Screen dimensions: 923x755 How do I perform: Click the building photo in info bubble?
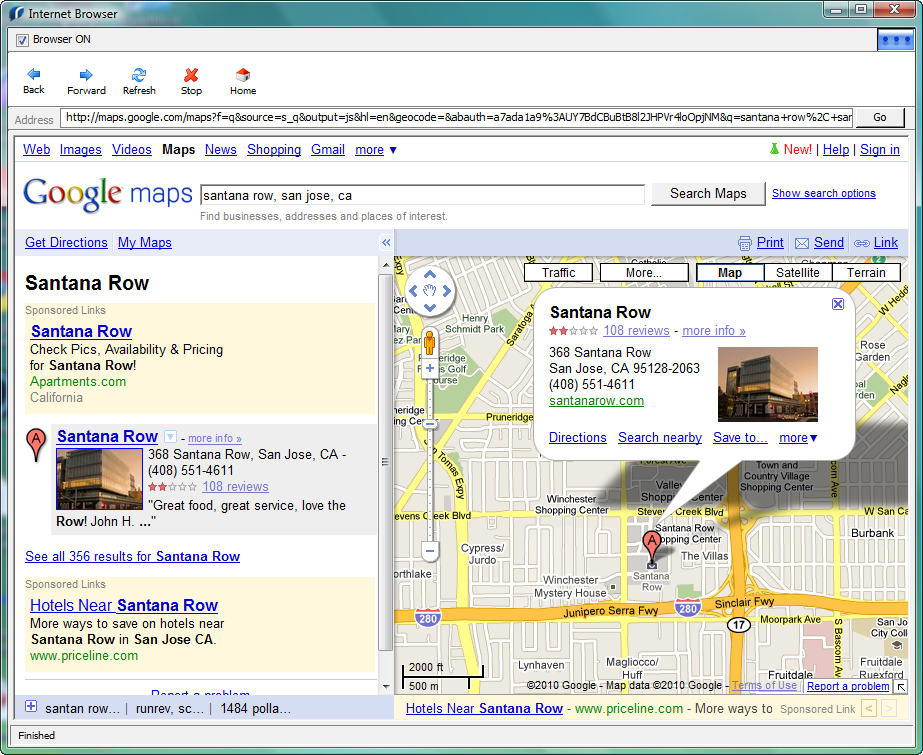coord(768,384)
